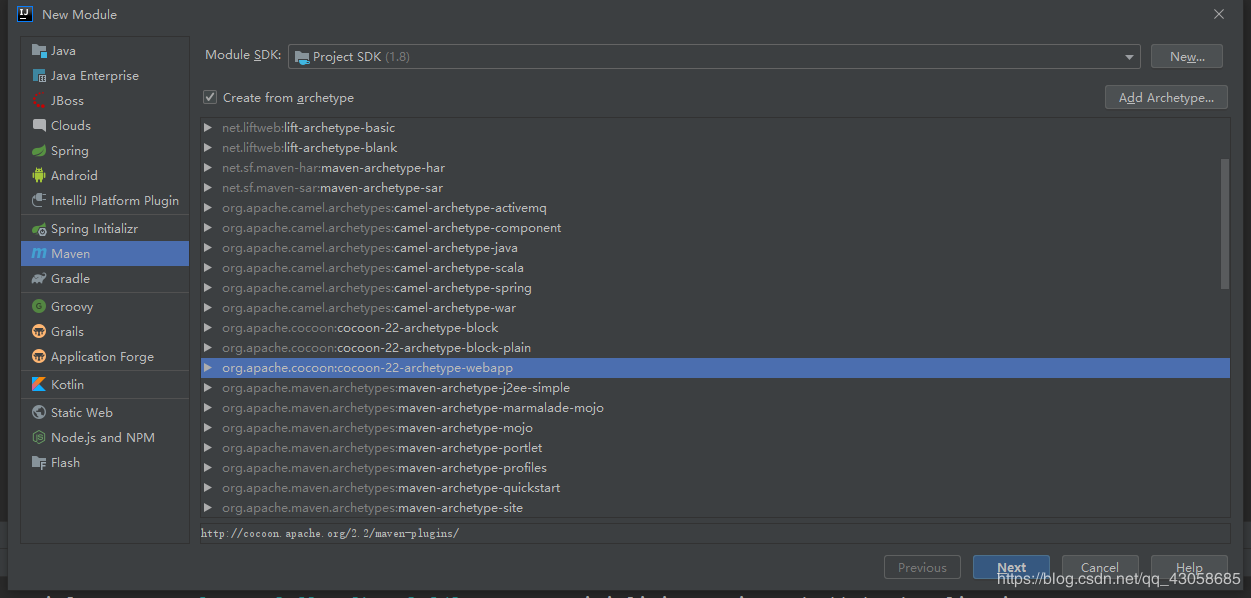The image size is (1251, 598).
Task: Select camel-archetype-scala archetype
Action: (715, 268)
